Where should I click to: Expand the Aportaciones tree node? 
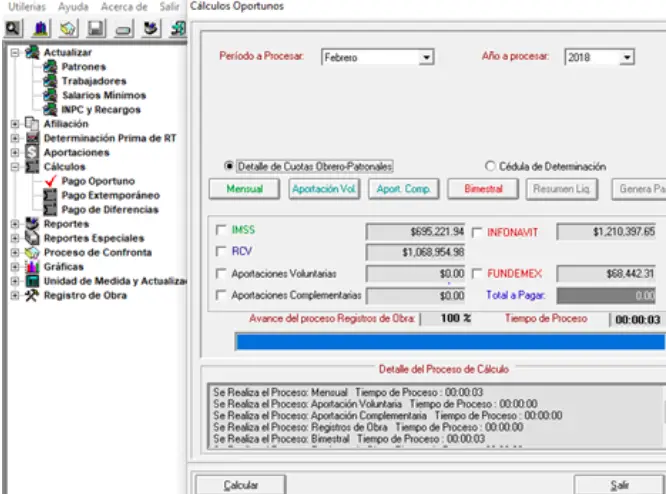[15, 152]
